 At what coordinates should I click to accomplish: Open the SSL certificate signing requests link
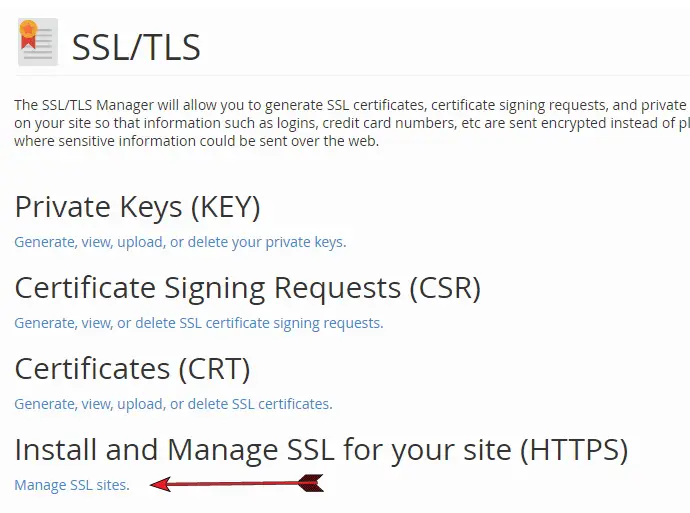(199, 323)
